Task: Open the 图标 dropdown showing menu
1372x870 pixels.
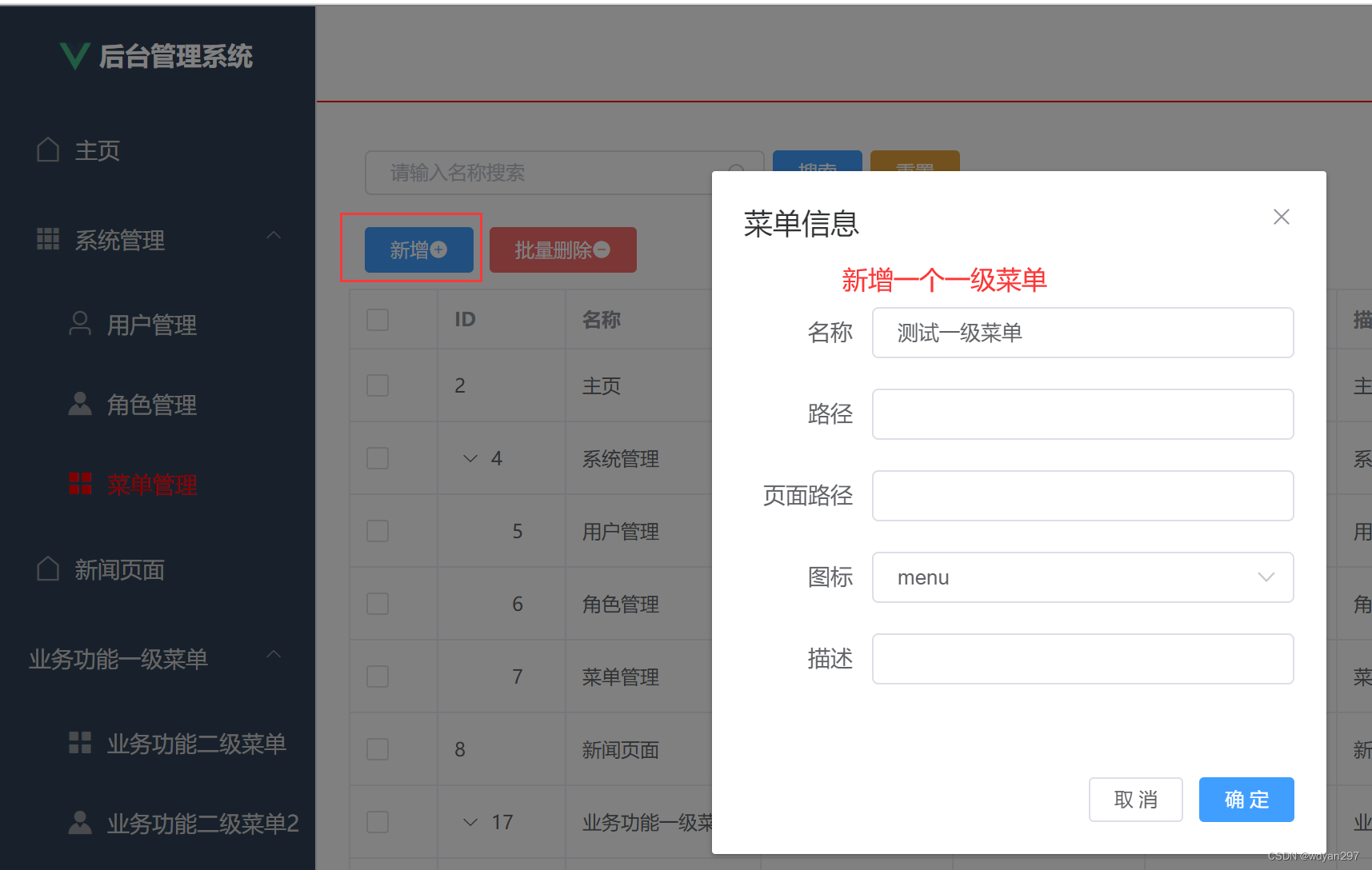Action: tap(1082, 577)
